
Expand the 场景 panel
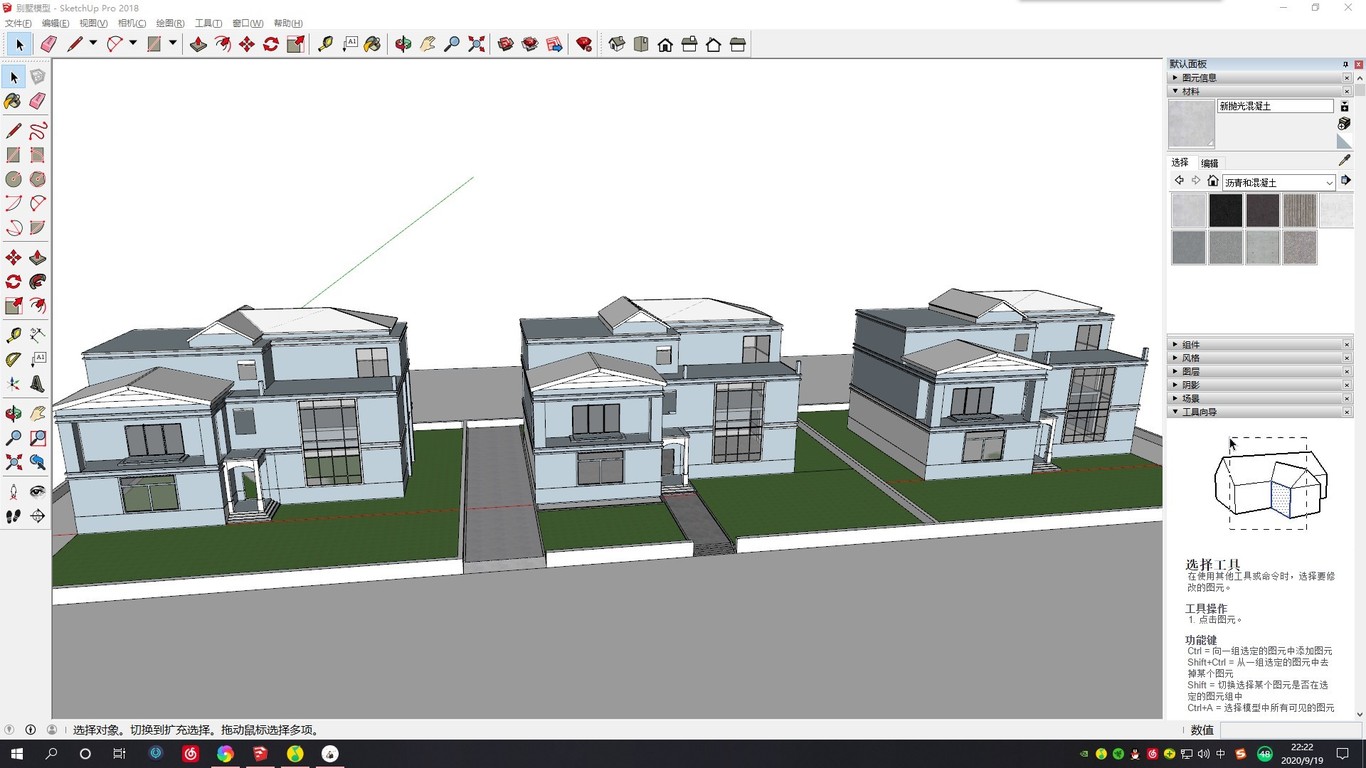[x=1258, y=398]
